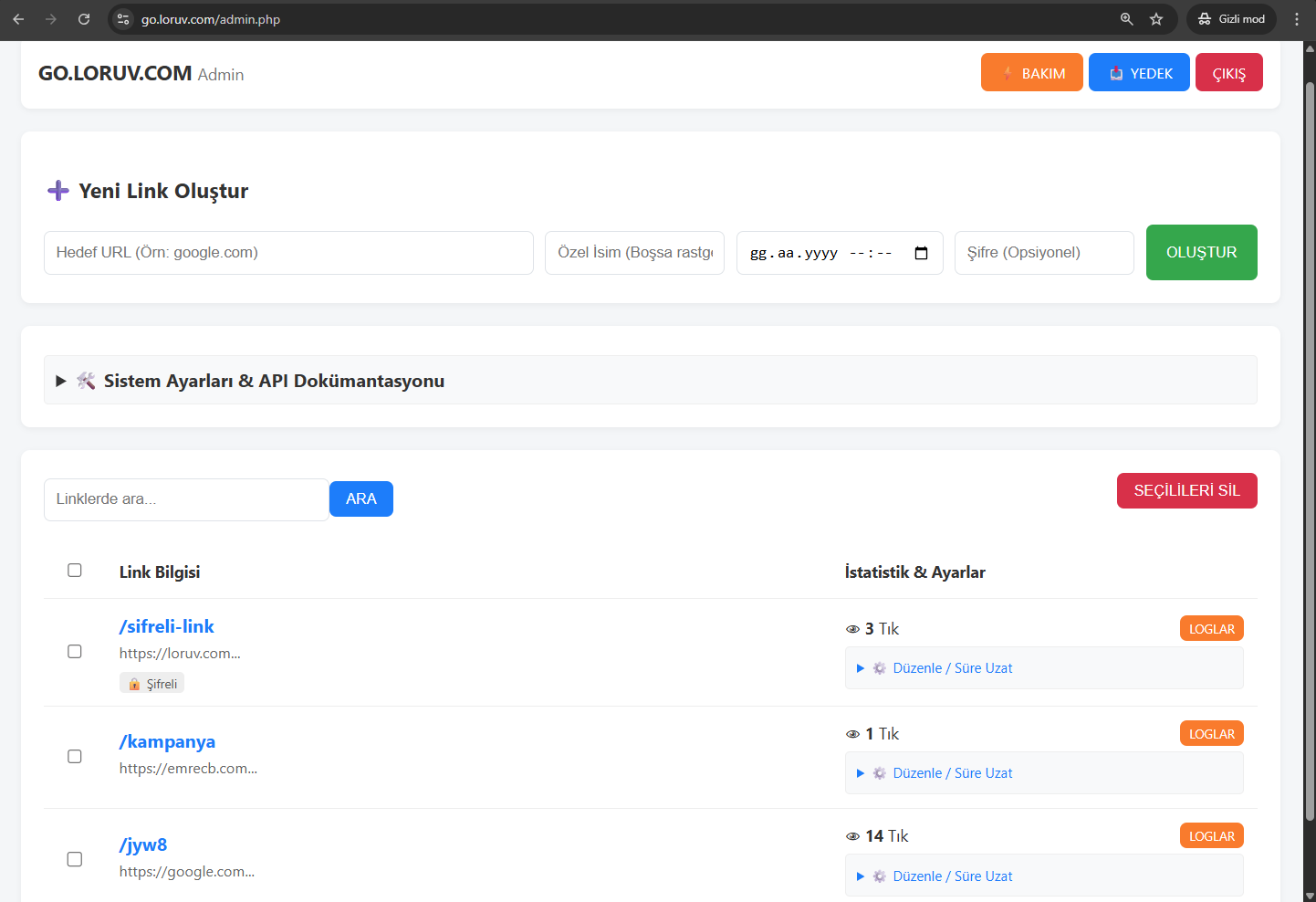
Task: Open LOGLAR for the /kampanya link
Action: coord(1211,734)
